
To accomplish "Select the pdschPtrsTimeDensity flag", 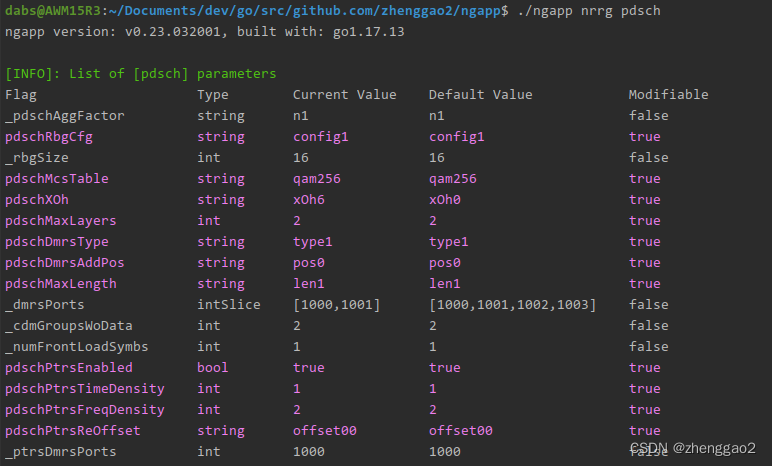I will click(x=85, y=389).
